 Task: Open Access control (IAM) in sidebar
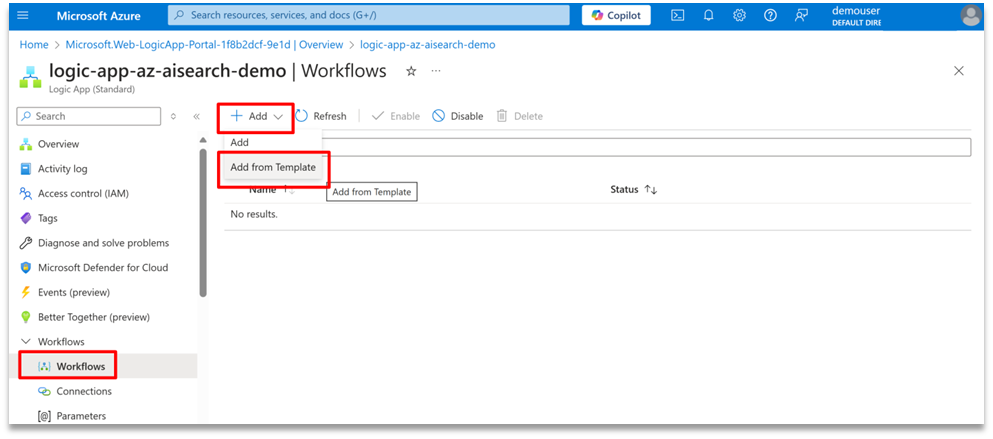(83, 193)
